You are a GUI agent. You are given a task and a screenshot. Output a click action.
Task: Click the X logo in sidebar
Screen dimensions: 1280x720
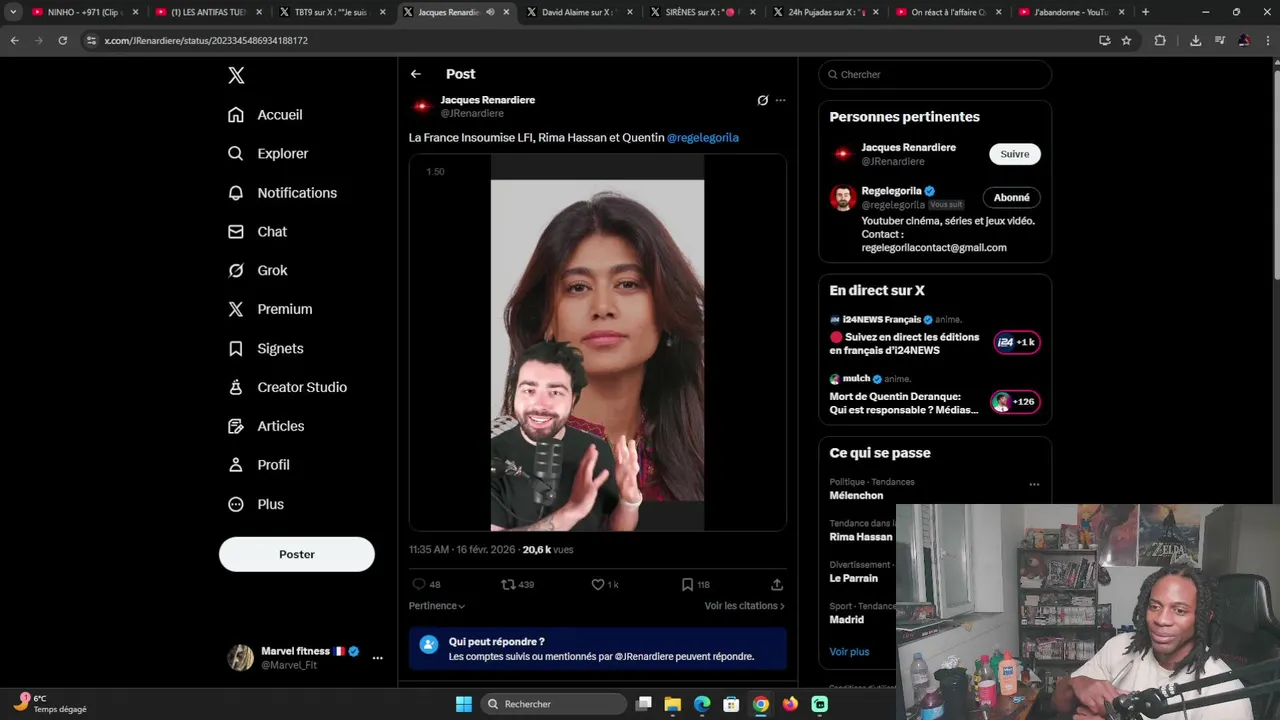[x=236, y=75]
